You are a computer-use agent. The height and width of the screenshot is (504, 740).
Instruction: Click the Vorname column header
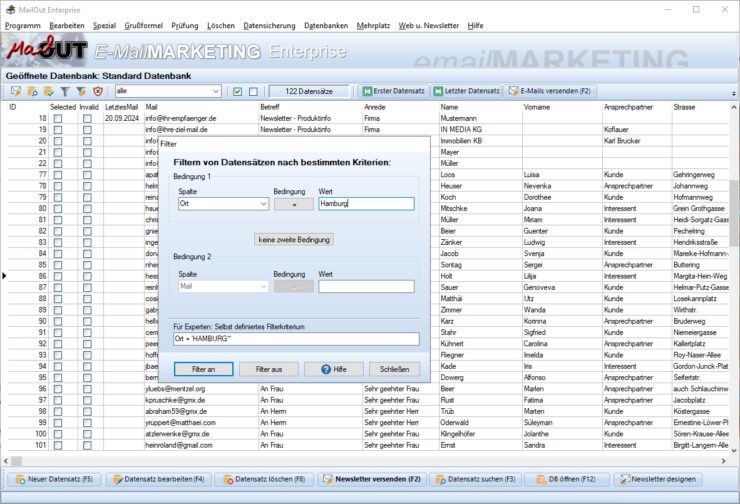click(x=537, y=107)
